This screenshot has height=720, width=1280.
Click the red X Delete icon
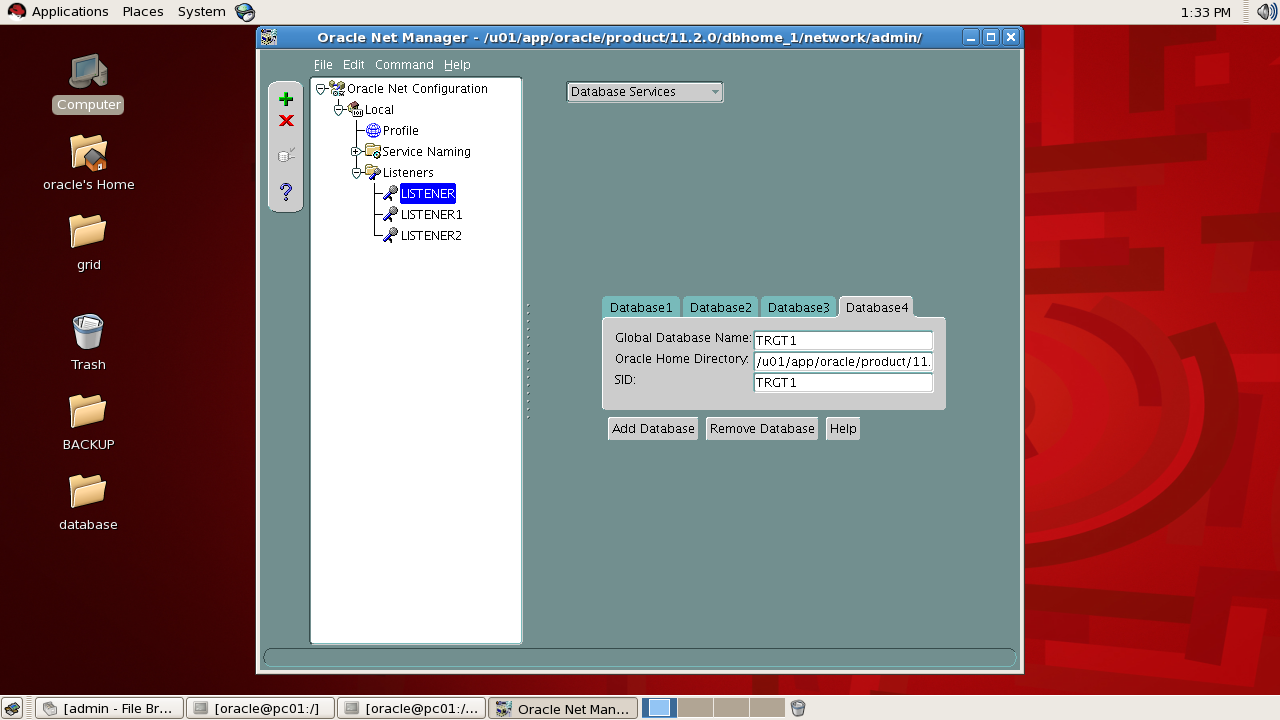pos(286,121)
